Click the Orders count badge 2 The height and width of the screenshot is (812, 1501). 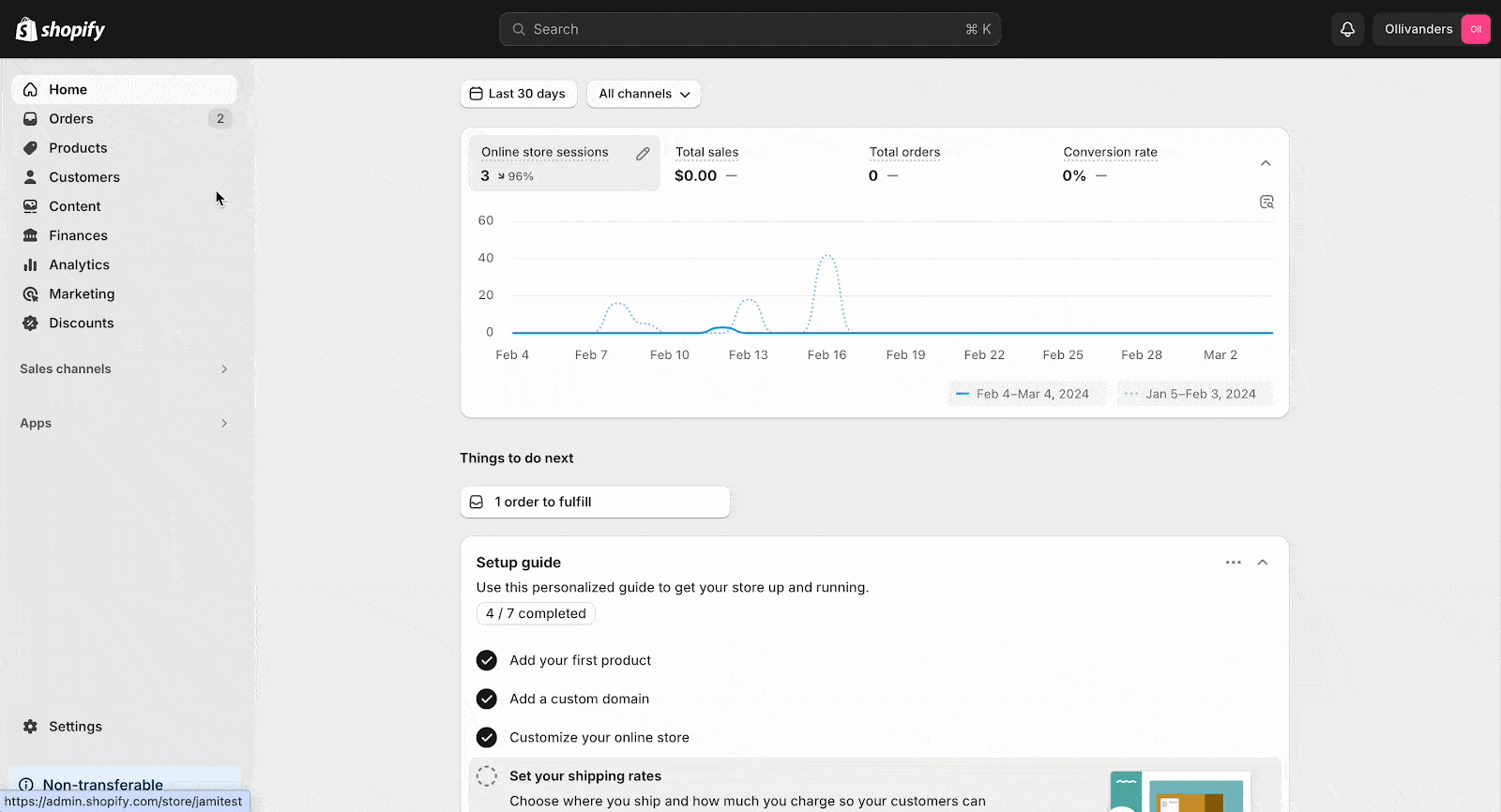pyautogui.click(x=220, y=119)
